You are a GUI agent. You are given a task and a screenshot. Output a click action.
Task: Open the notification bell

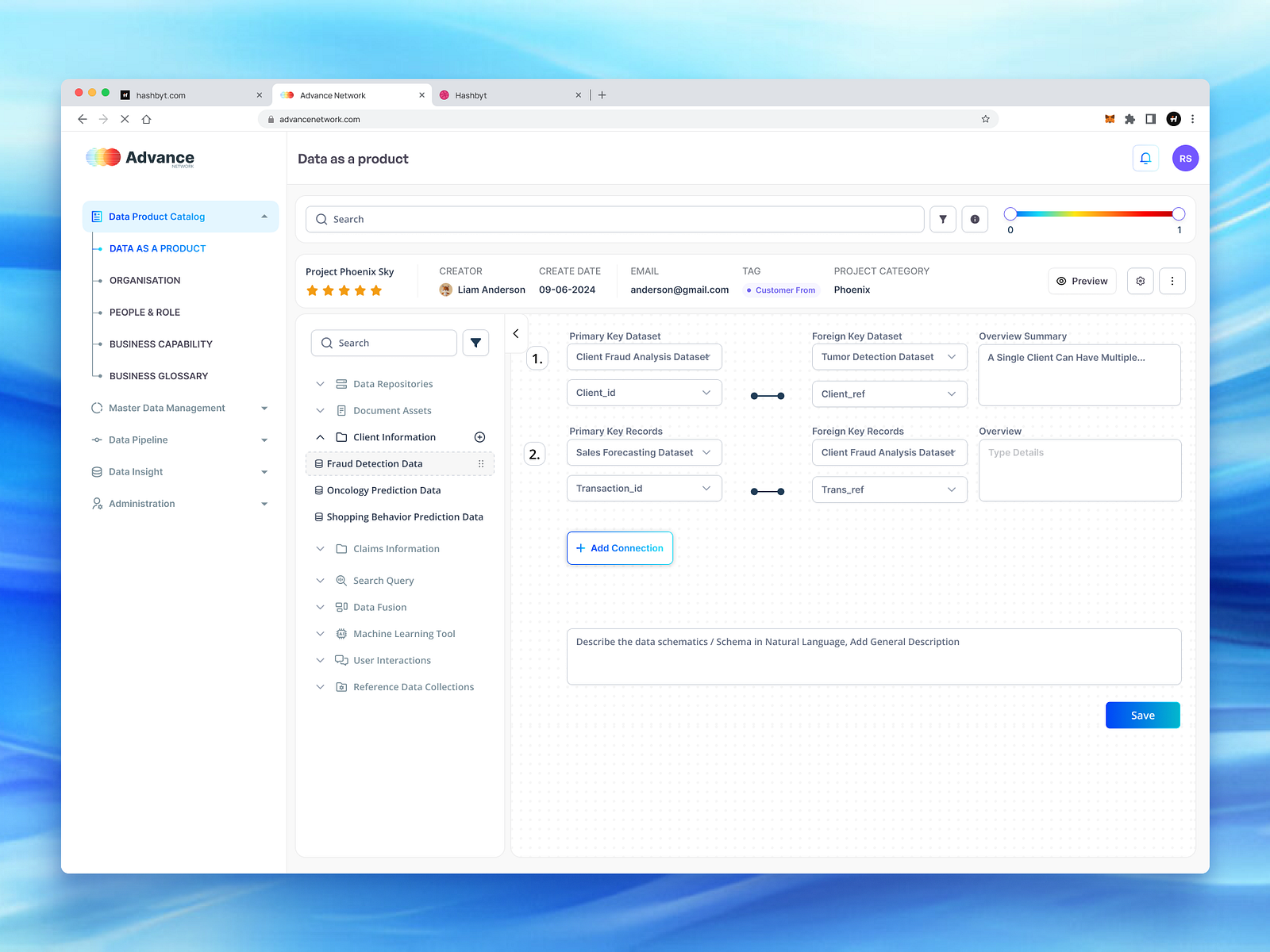point(1145,158)
